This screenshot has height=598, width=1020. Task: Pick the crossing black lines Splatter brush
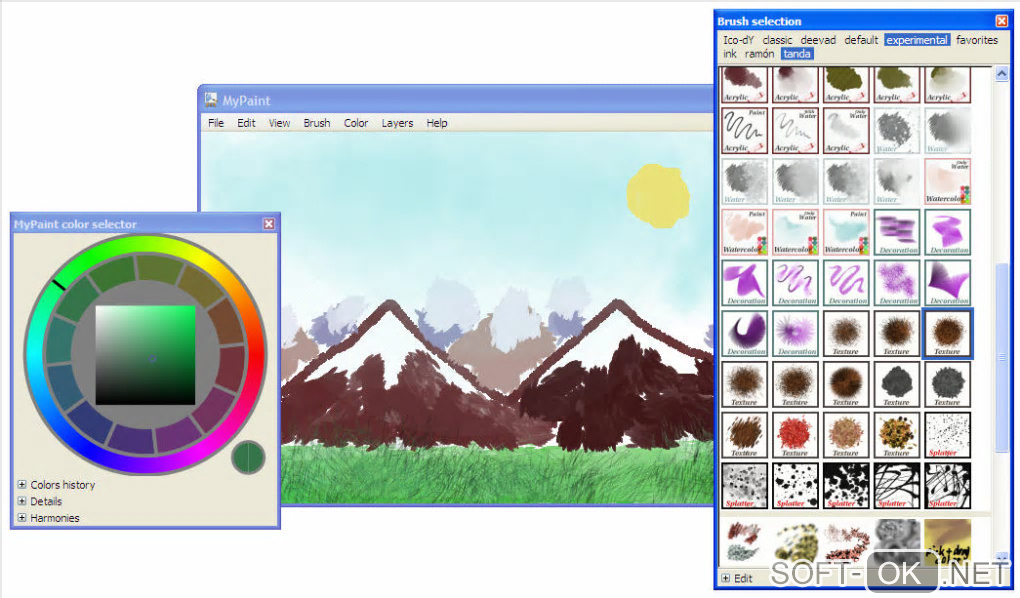coord(896,486)
